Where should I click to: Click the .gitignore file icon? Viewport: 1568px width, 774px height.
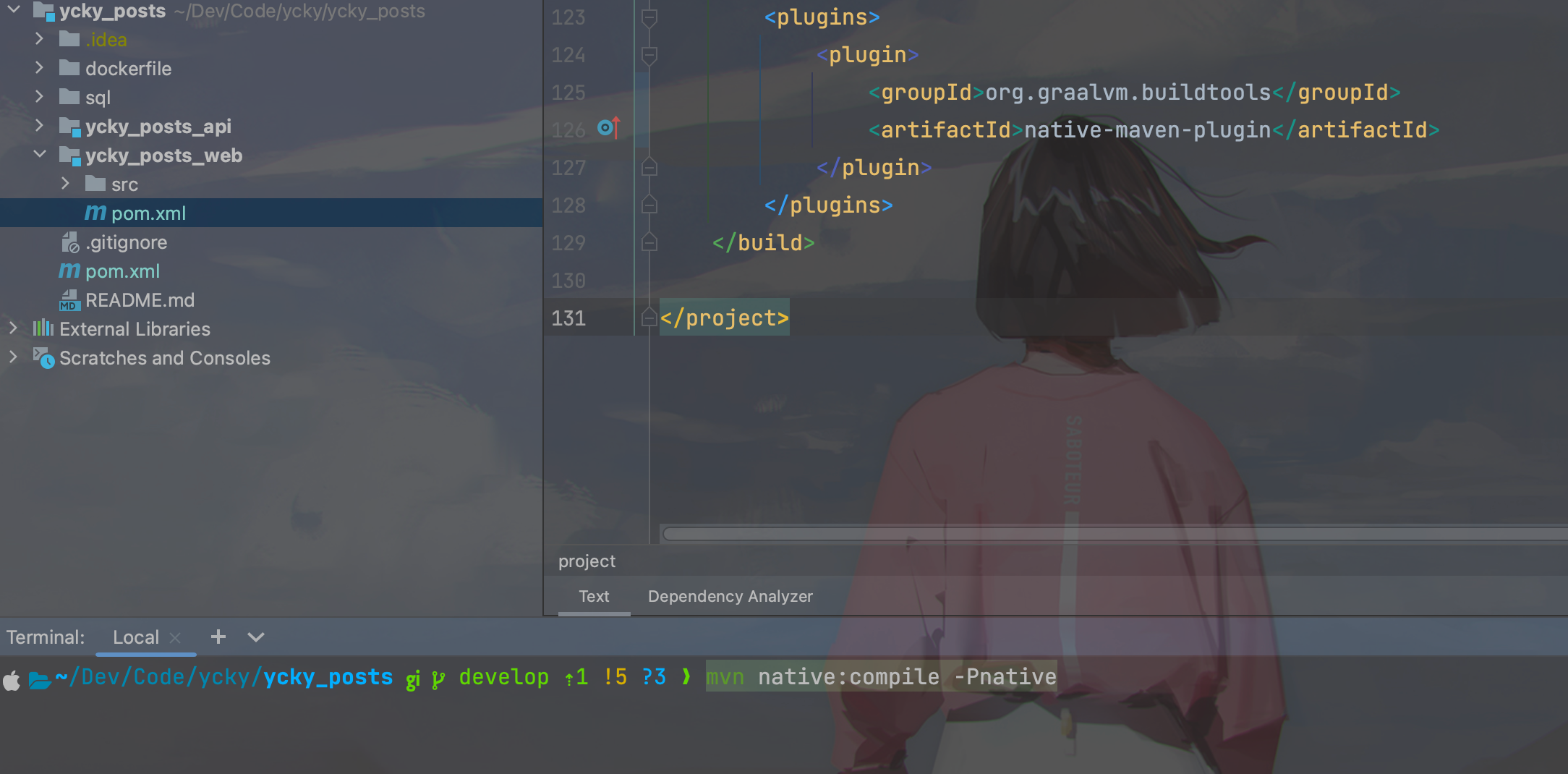point(69,242)
